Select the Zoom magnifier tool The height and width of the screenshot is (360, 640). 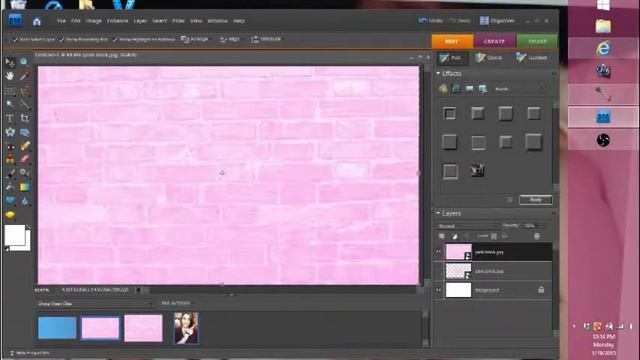click(24, 62)
